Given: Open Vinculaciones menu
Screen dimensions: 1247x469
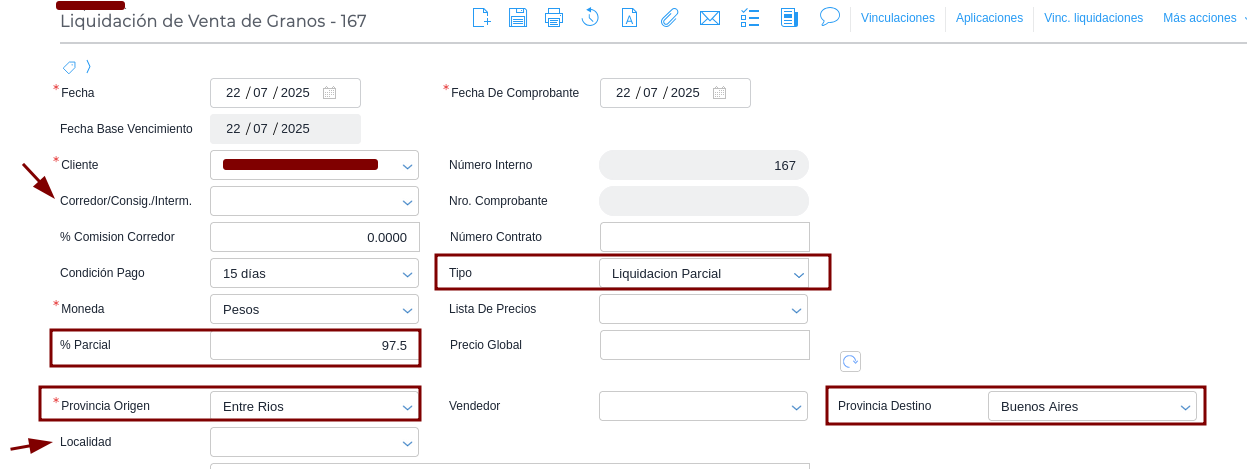Looking at the screenshot, I should (x=897, y=18).
